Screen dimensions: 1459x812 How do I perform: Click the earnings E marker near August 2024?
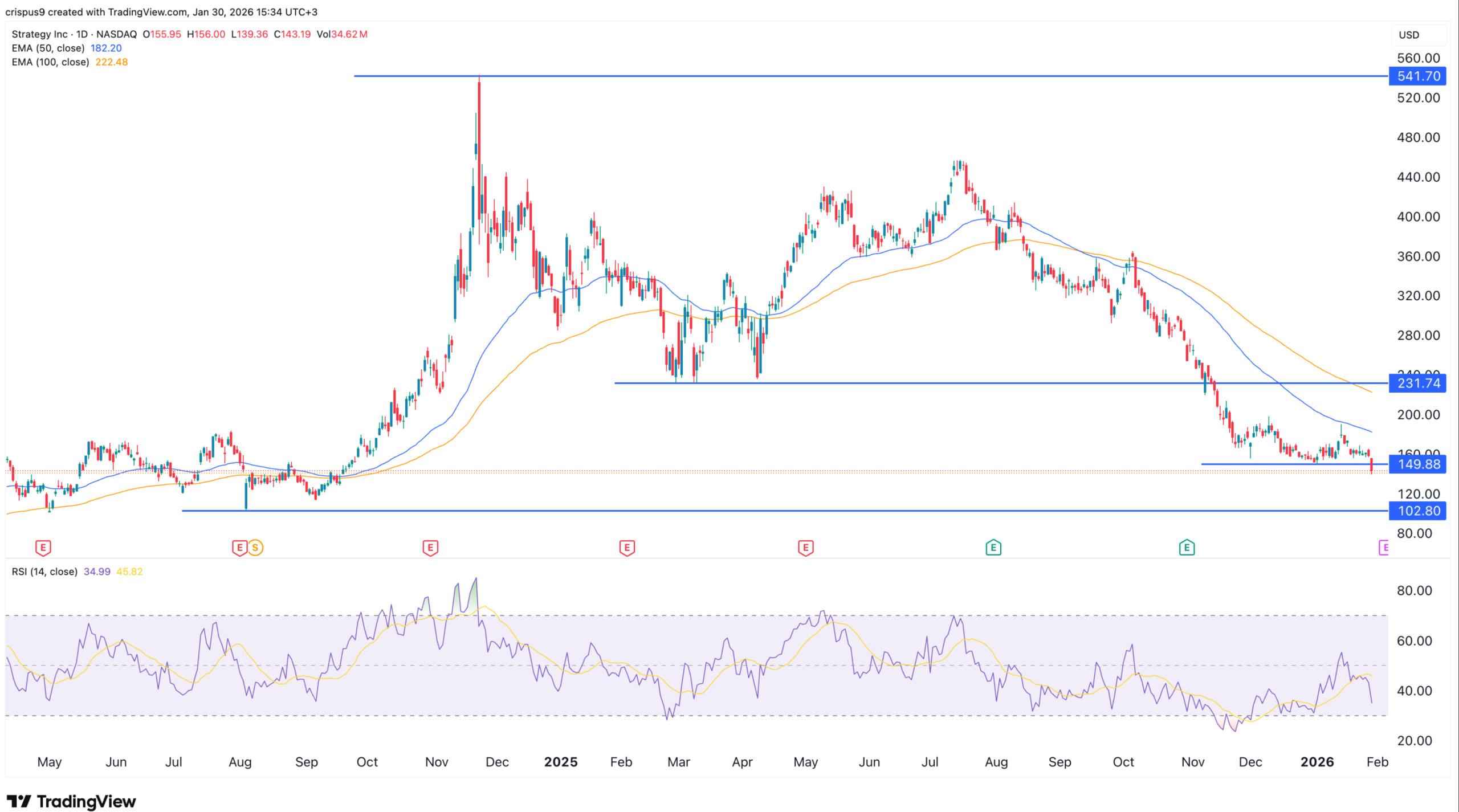tap(239, 548)
